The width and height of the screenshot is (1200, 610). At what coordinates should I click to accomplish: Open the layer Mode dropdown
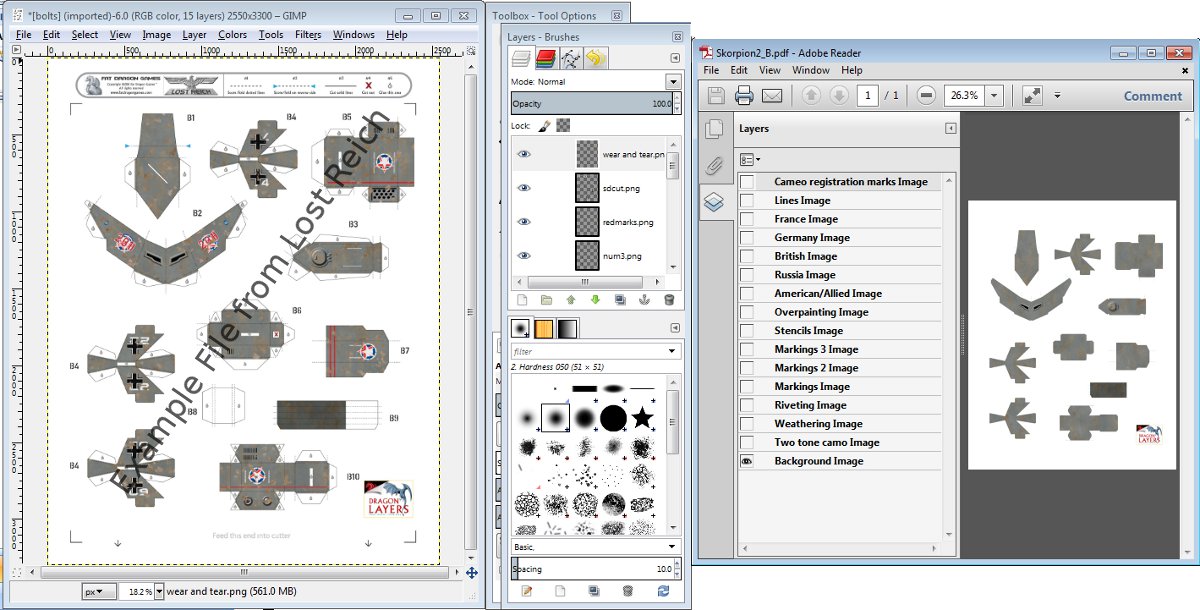pyautogui.click(x=672, y=82)
